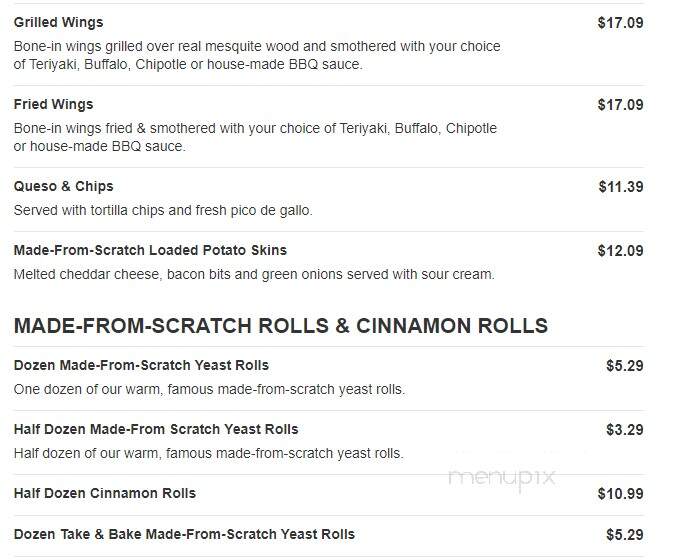Click the menupix watermark logo
The height and width of the screenshot is (560, 681).
(502, 478)
